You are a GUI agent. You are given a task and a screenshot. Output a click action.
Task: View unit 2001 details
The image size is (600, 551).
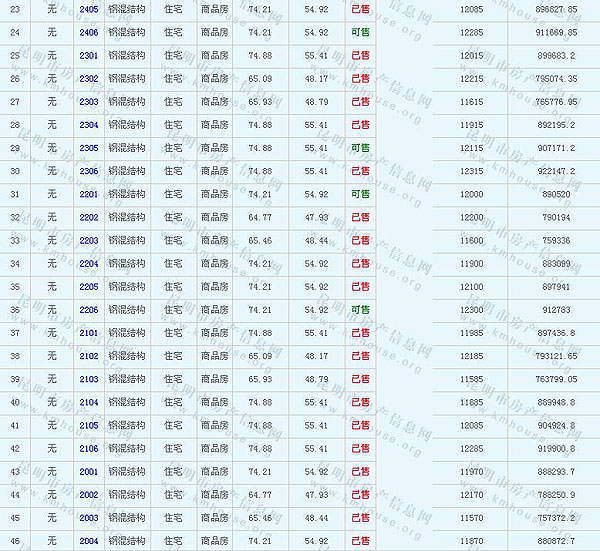pyautogui.click(x=89, y=471)
